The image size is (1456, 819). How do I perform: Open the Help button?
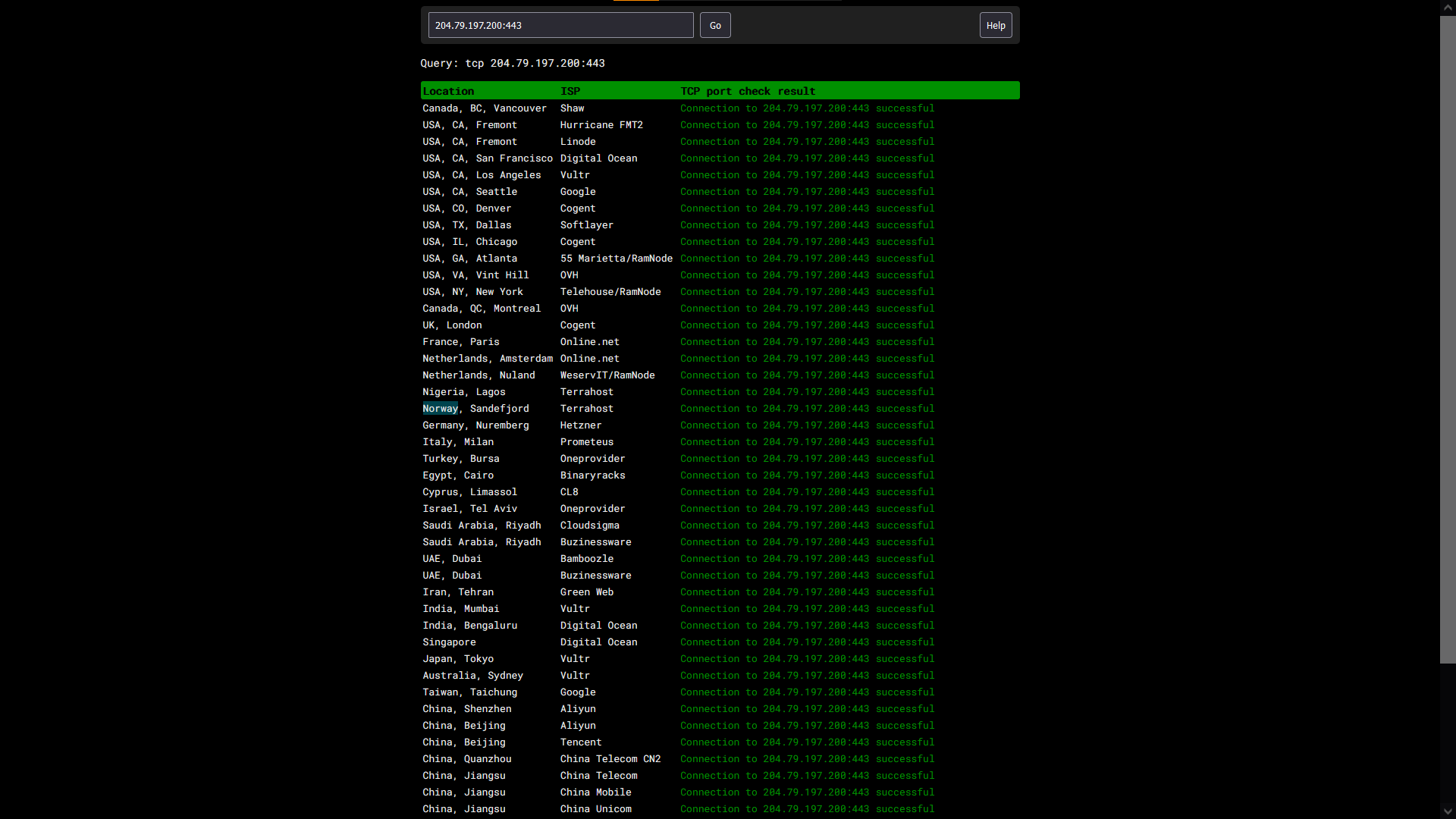click(995, 25)
